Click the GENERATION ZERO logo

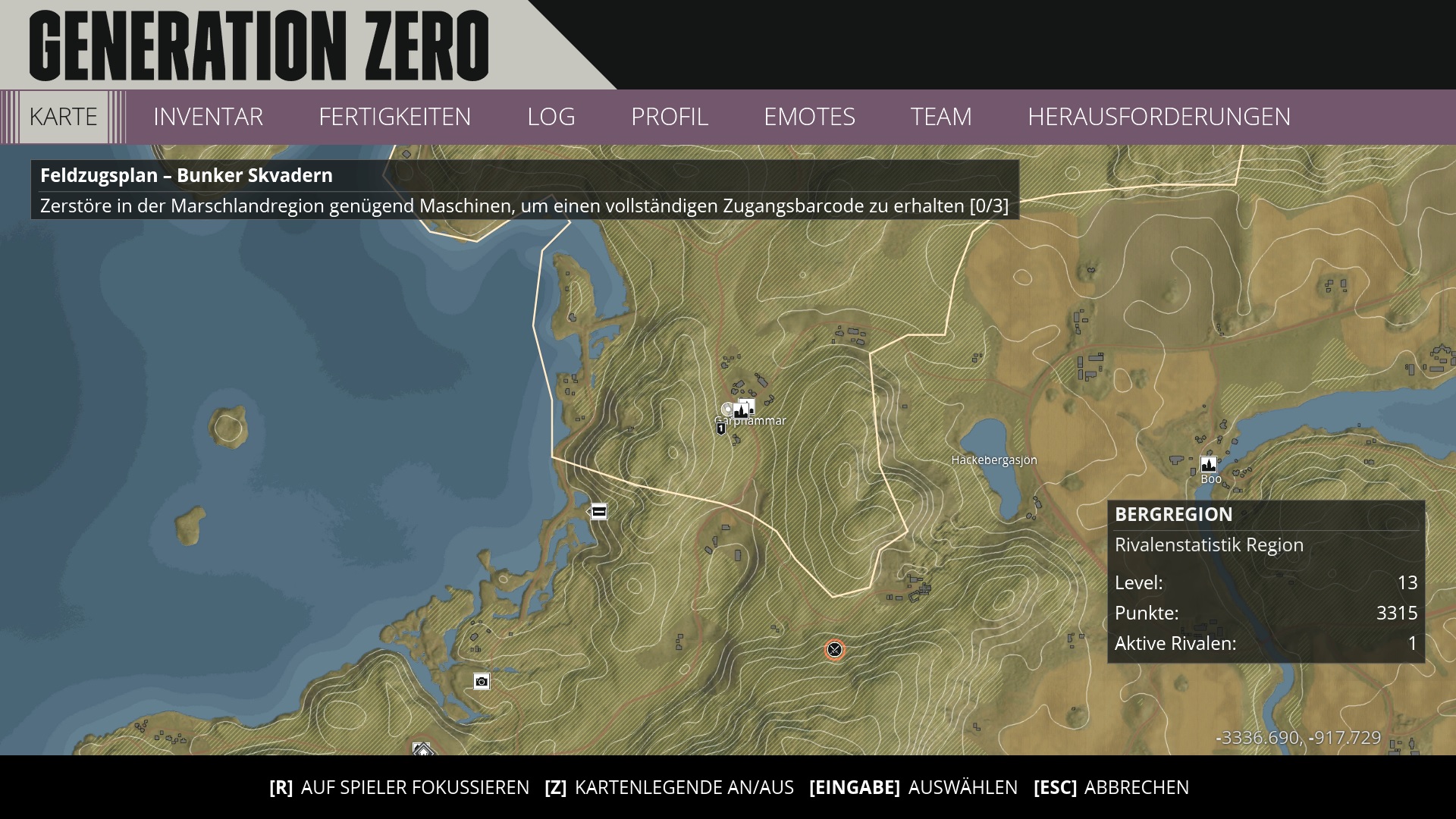coord(259,45)
